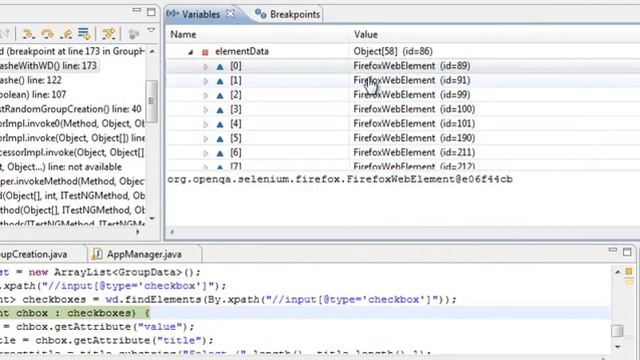Screen dimensions: 640x360
Task: Select the stack frame at line 122
Action: tap(31, 80)
